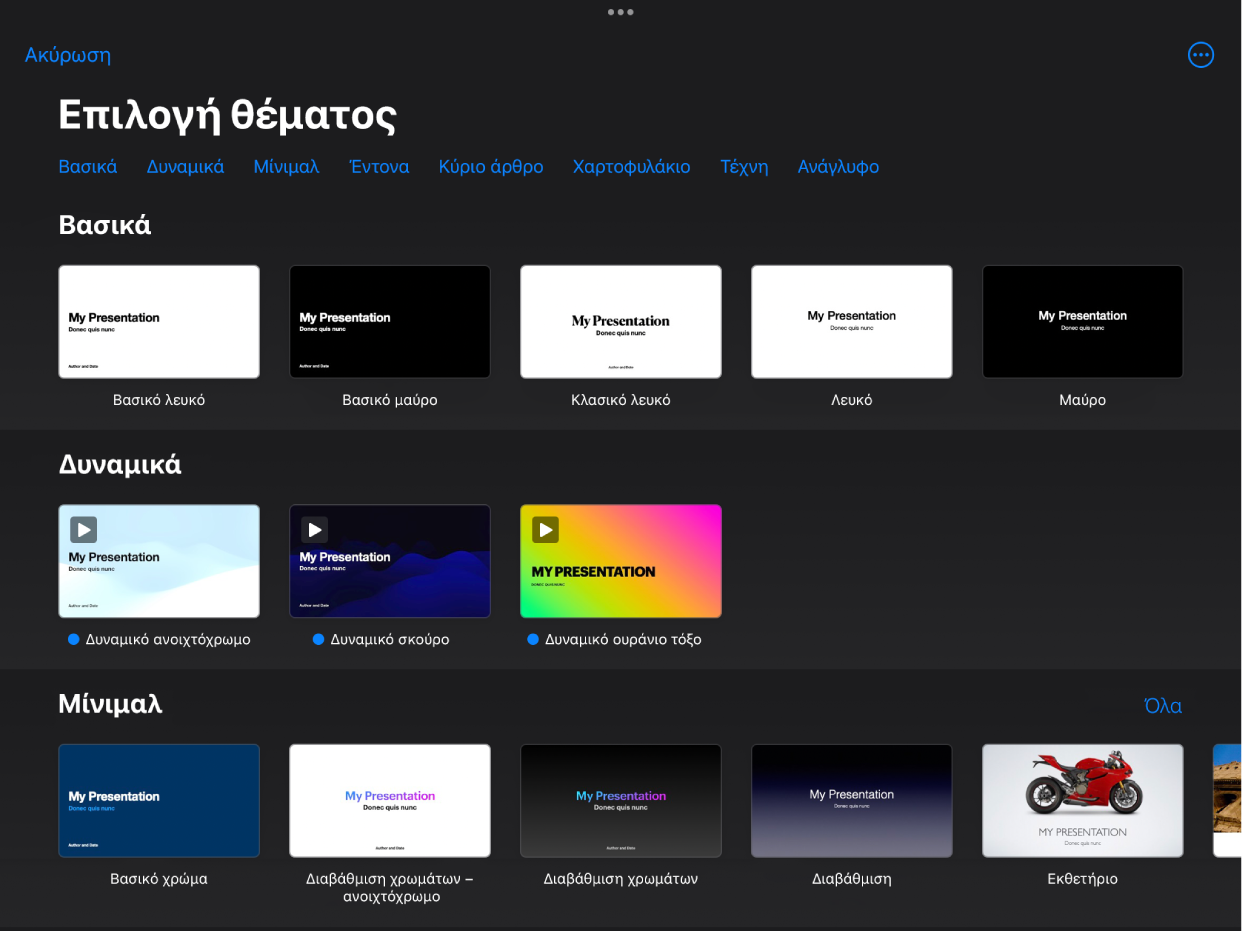Screen dimensions: 1242x931
Task: Click the Διαβάθμιση label text
Action: [x=852, y=880]
